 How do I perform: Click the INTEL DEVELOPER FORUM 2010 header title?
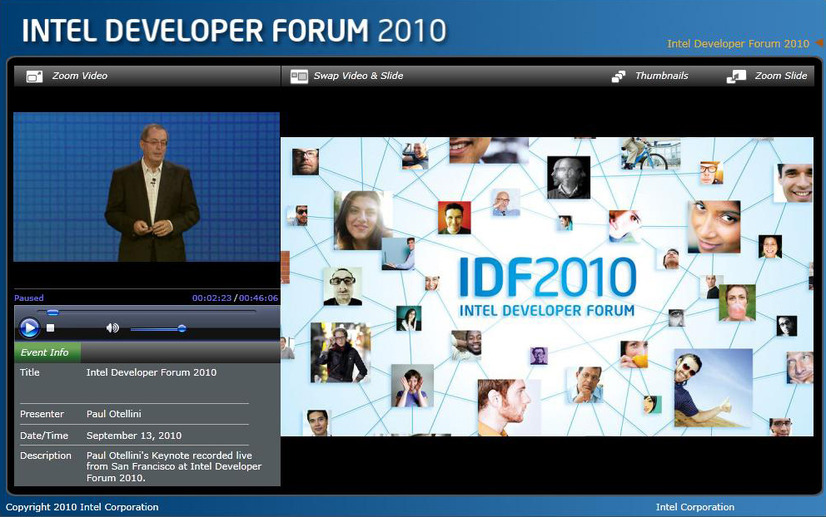point(234,31)
